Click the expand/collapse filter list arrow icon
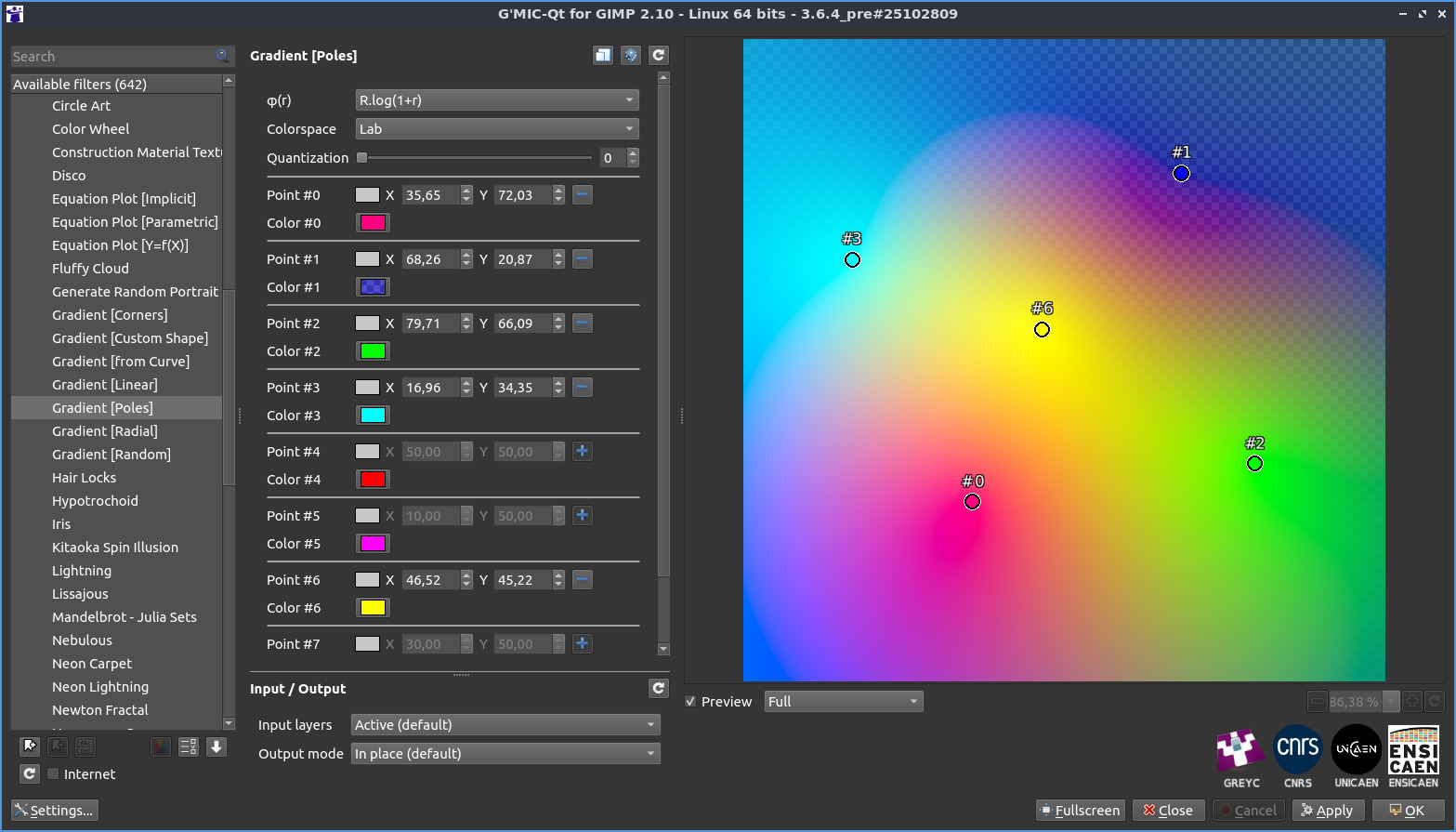Viewport: 1456px width, 832px height. tap(216, 746)
